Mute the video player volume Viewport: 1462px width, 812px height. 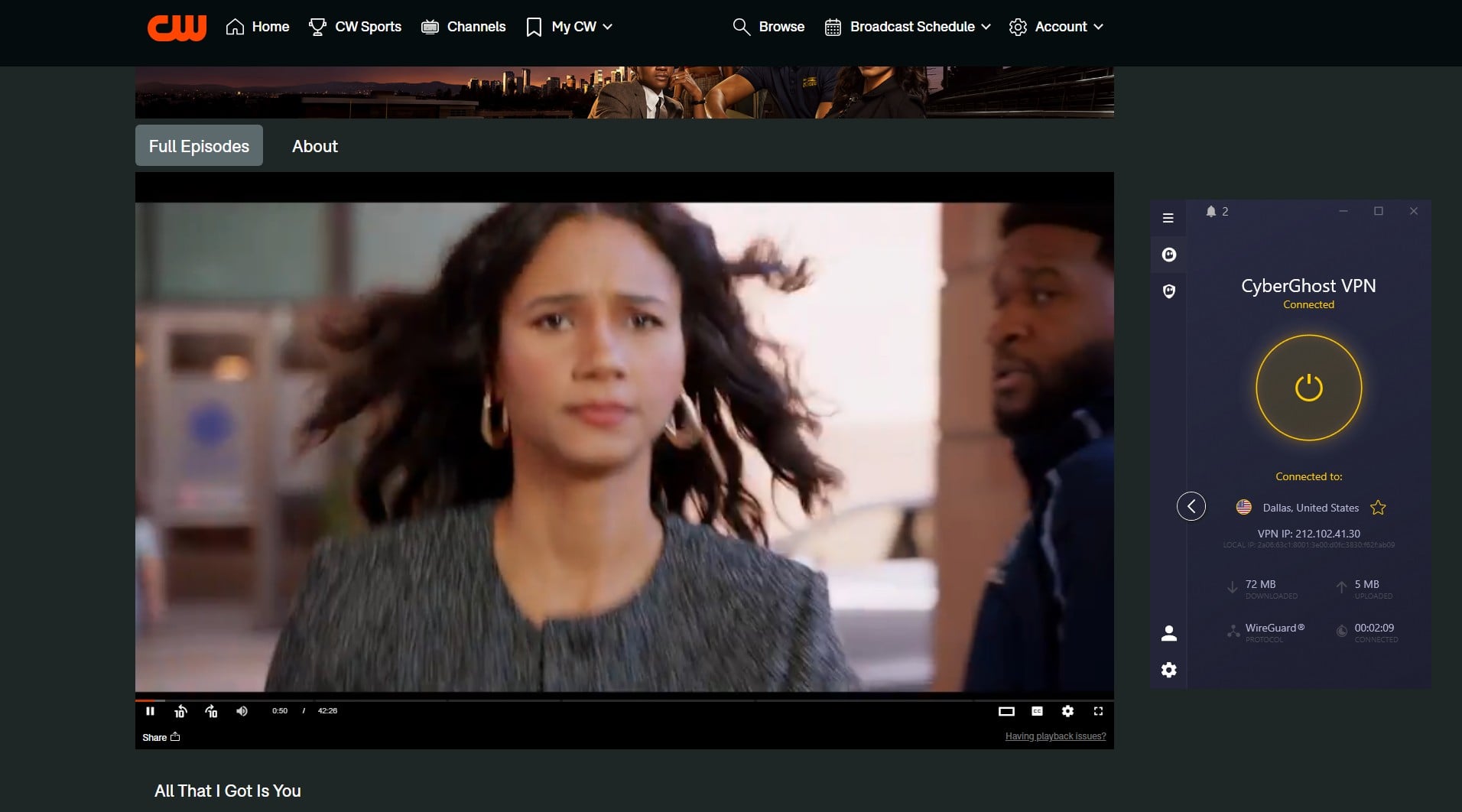click(242, 711)
